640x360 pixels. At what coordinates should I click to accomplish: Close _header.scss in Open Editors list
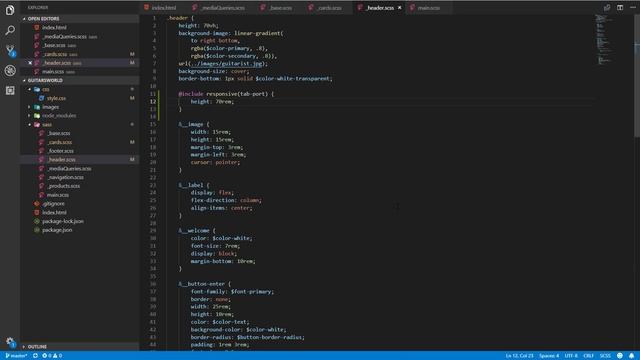tap(30, 63)
